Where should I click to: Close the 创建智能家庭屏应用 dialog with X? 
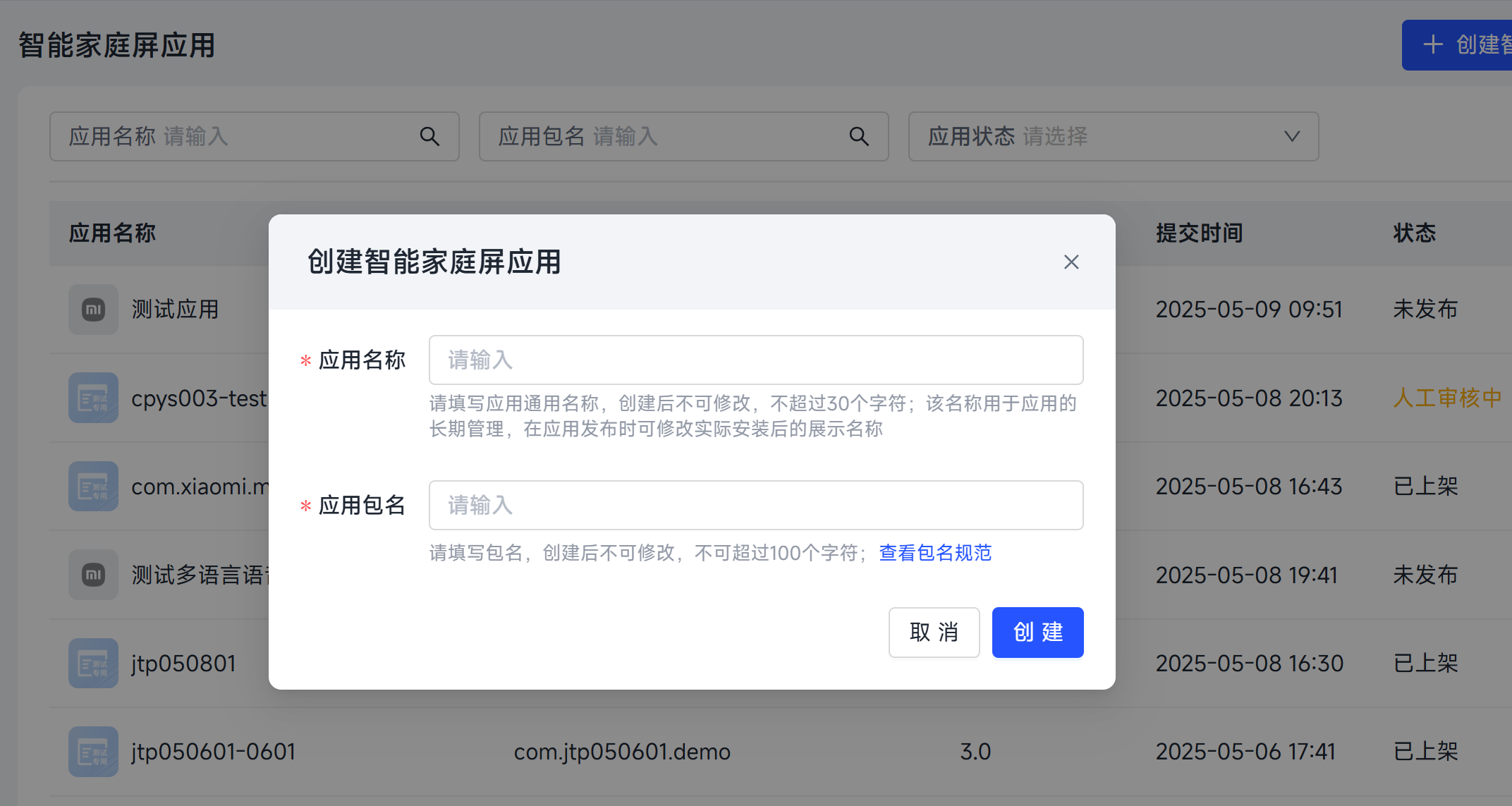tap(1071, 262)
